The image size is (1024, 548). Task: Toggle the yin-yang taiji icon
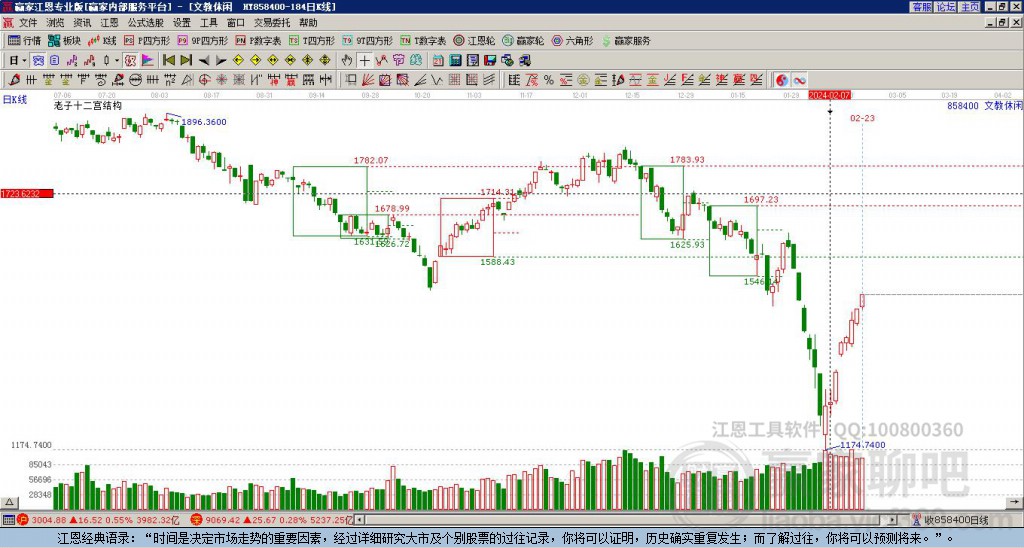pyautogui.click(x=782, y=80)
